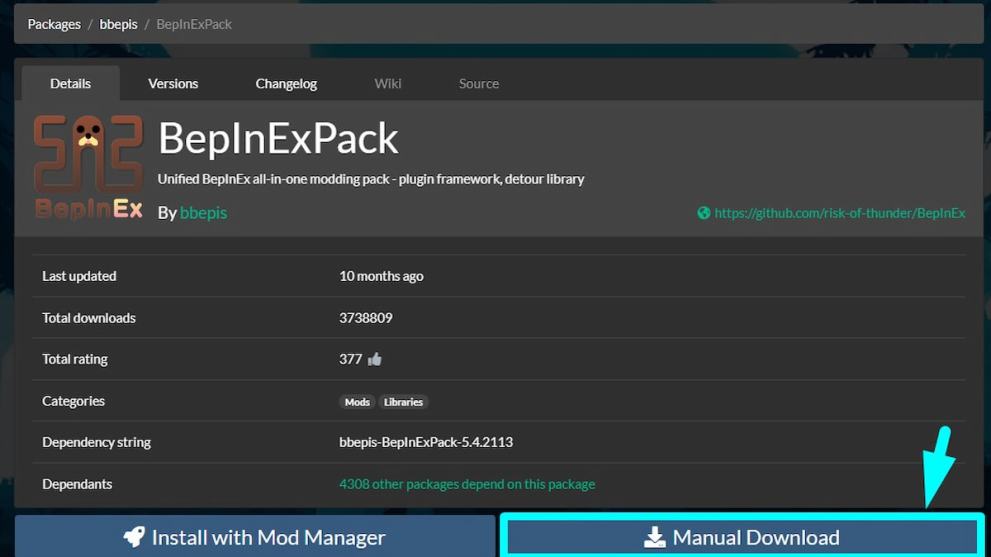Click the '10 months ago' value
Screen dimensions: 991x557
point(381,276)
